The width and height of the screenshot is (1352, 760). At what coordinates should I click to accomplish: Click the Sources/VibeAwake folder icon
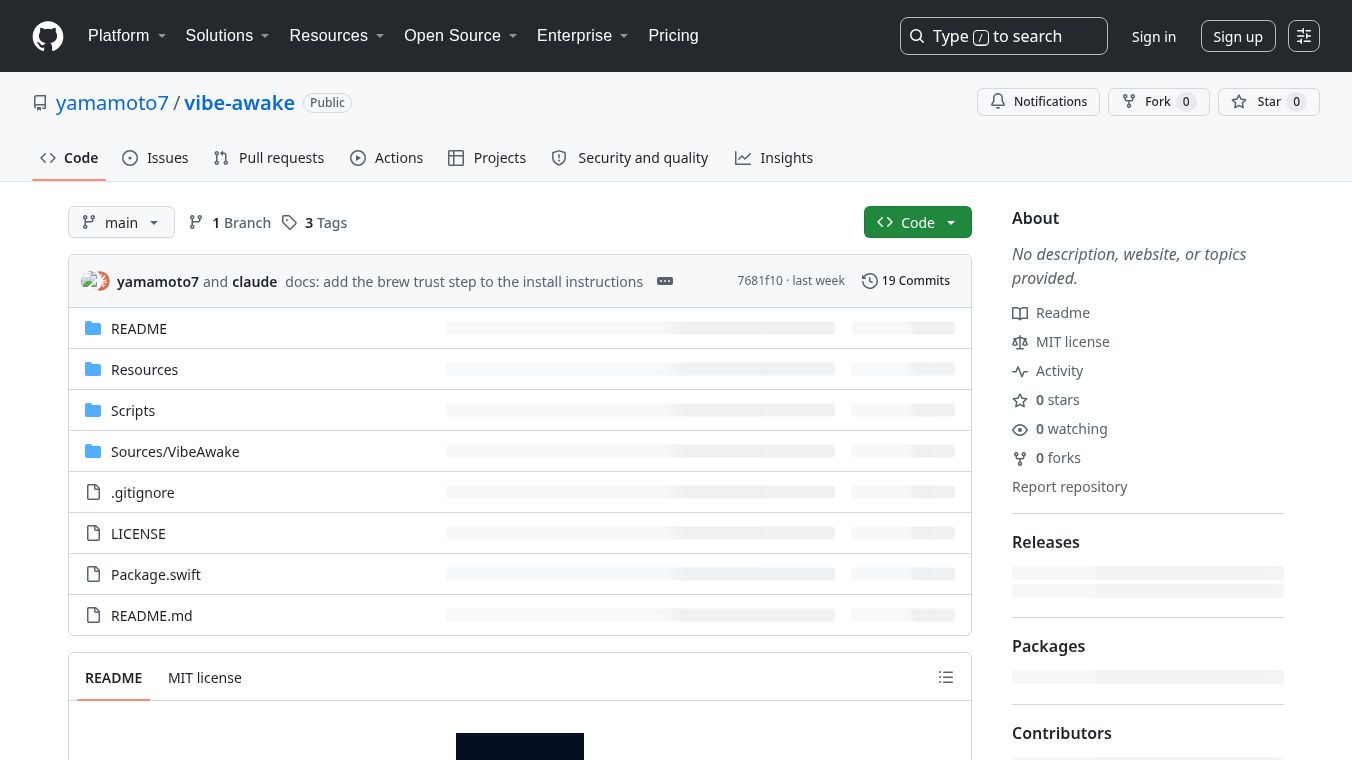click(93, 451)
